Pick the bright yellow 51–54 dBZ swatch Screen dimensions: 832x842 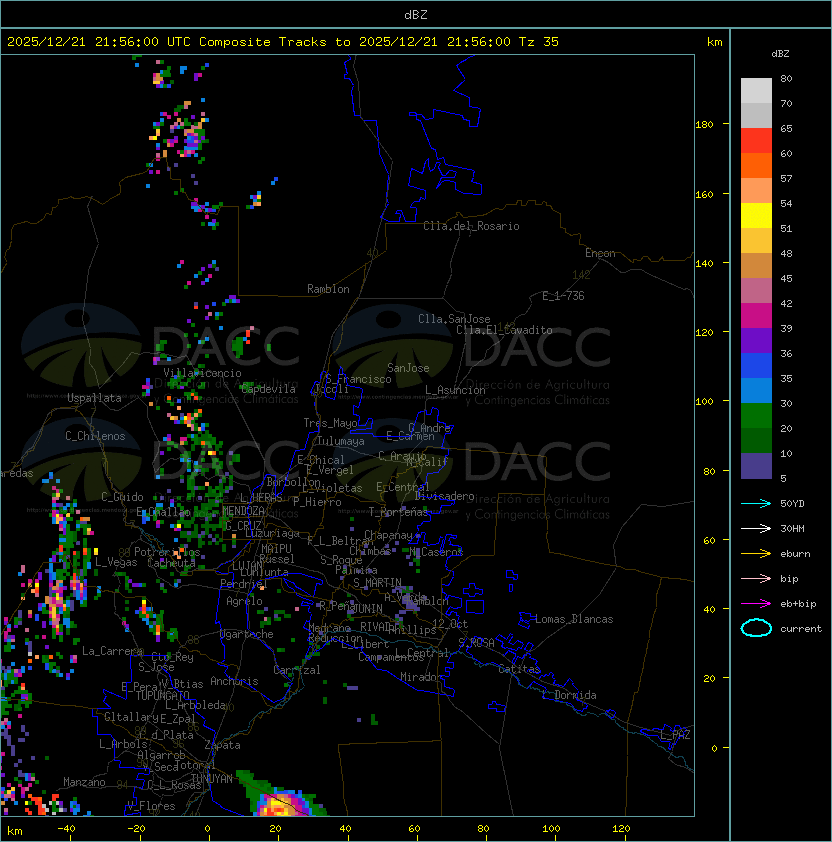coord(756,215)
